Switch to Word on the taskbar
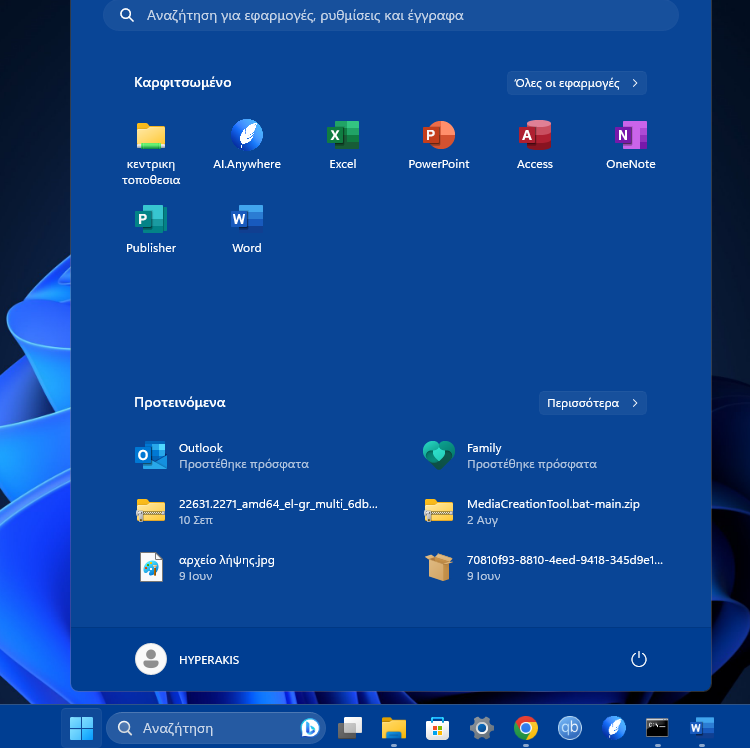The width and height of the screenshot is (750, 748). point(702,728)
